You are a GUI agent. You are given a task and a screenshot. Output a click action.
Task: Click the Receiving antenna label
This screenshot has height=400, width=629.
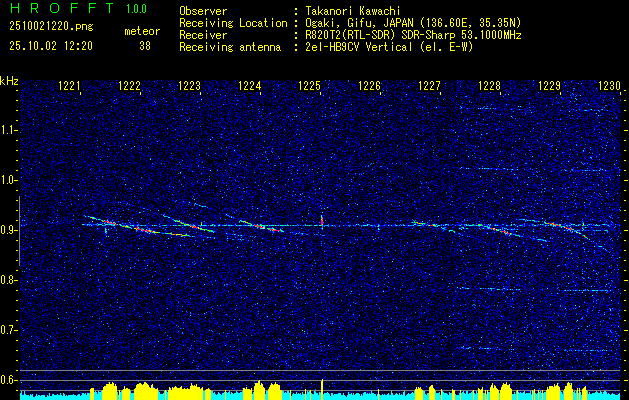pos(230,47)
